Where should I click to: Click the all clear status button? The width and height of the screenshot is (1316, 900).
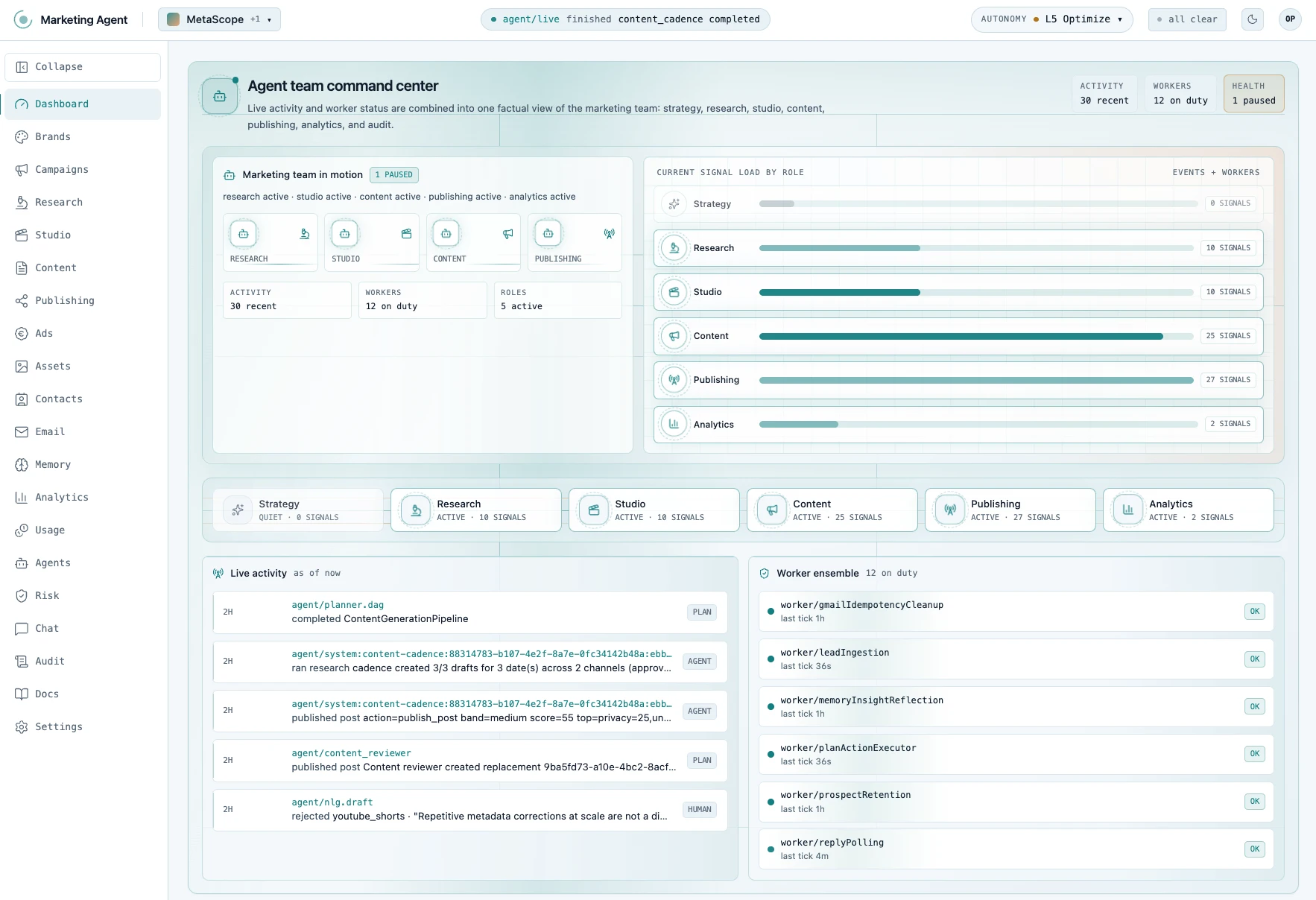coord(1187,19)
